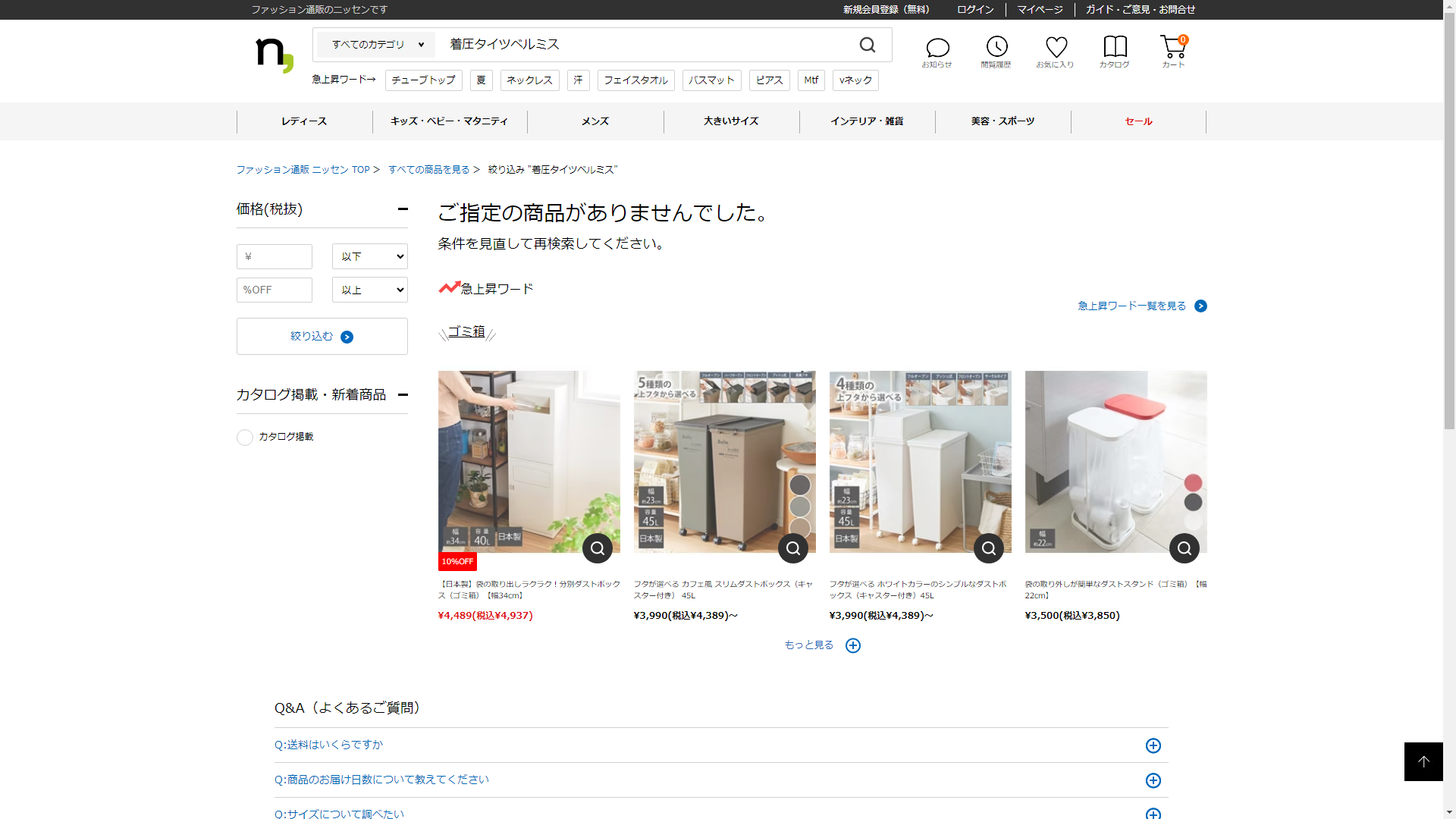Open the セール navigation tab
The image size is (1456, 819).
(1138, 121)
